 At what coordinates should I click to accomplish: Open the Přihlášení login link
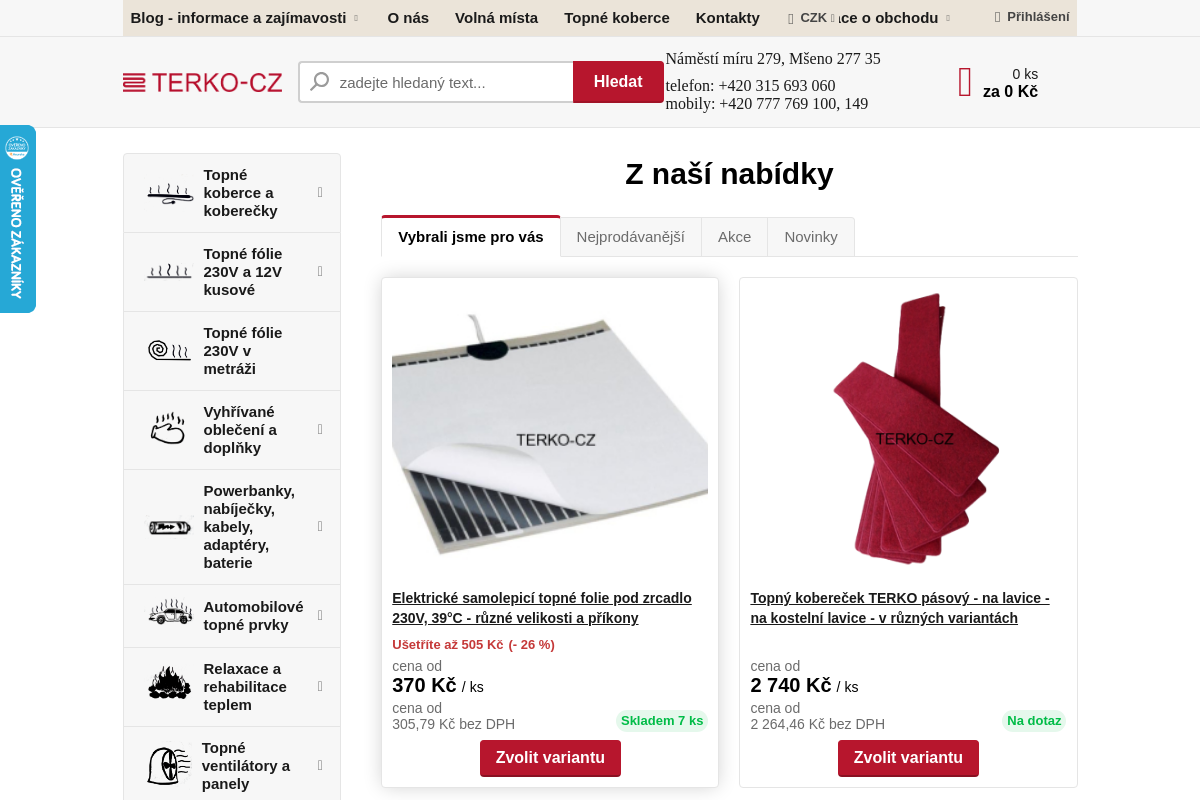click(x=1032, y=17)
